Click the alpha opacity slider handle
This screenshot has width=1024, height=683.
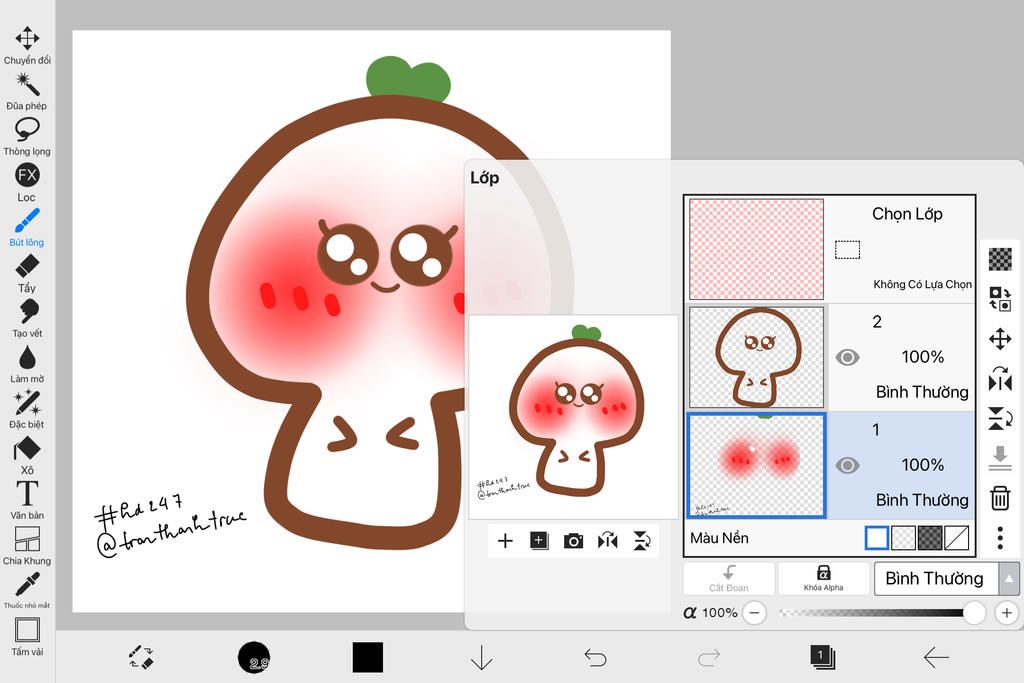974,612
